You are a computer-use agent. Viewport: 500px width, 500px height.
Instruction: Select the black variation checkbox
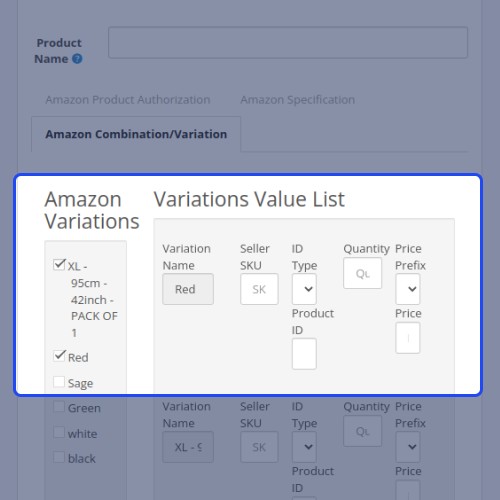coord(59,457)
